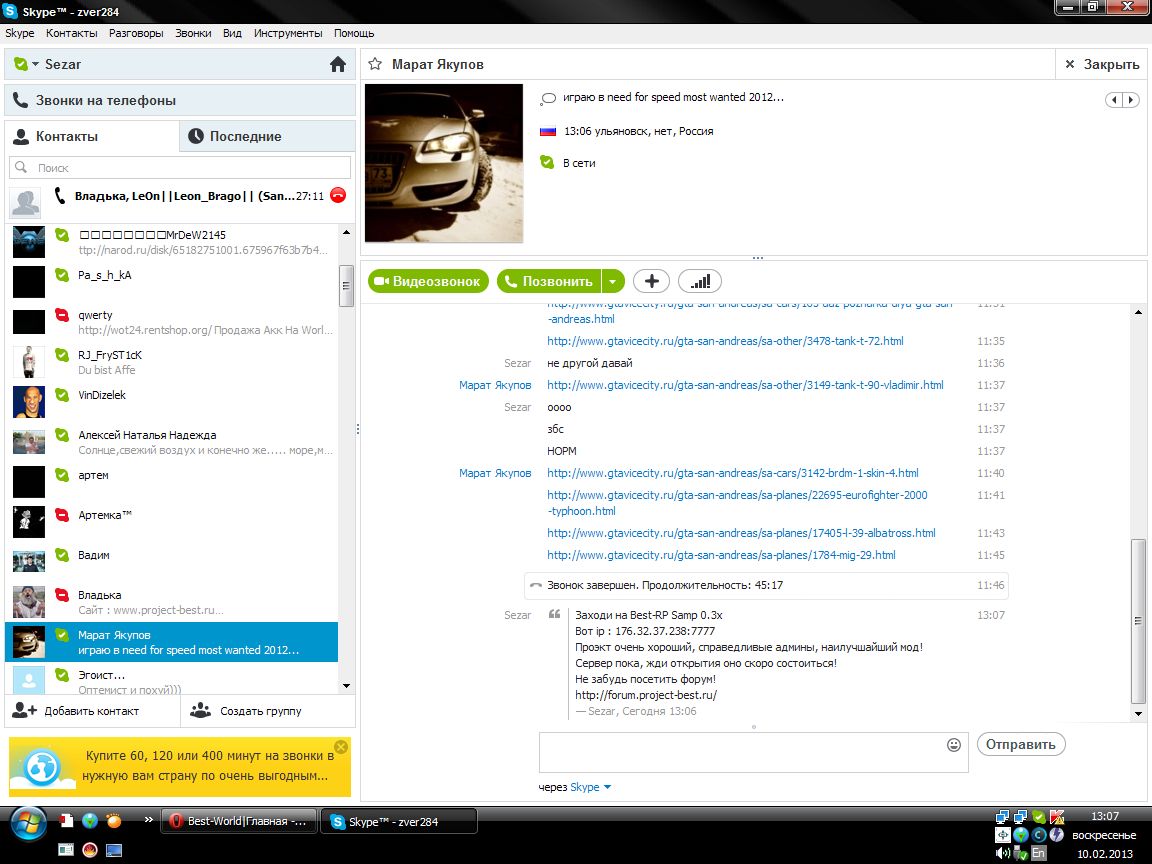The height and width of the screenshot is (864, 1152).
Task: Open the Разговоры menu
Action: coord(136,33)
